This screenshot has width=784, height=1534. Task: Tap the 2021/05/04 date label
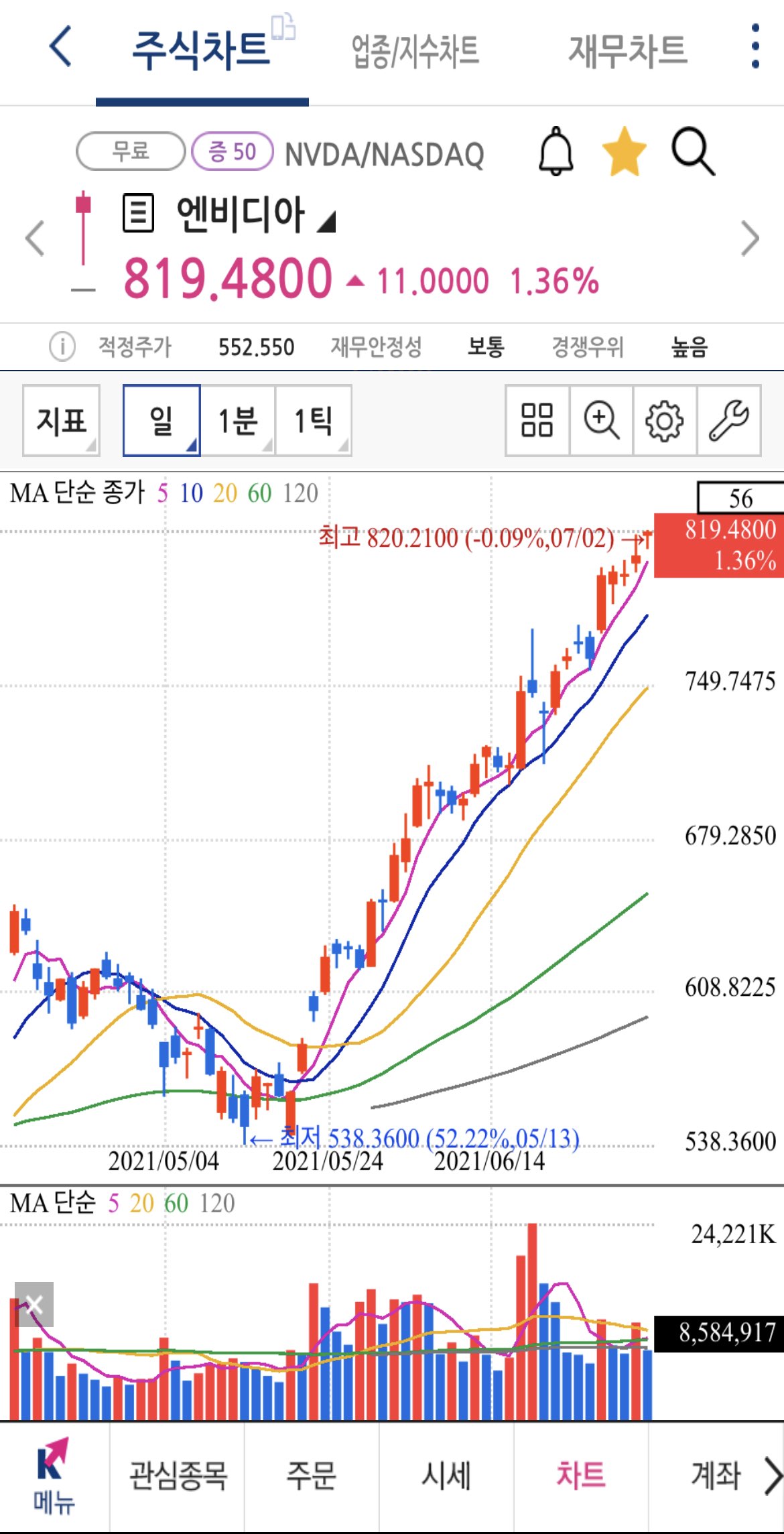click(164, 1161)
